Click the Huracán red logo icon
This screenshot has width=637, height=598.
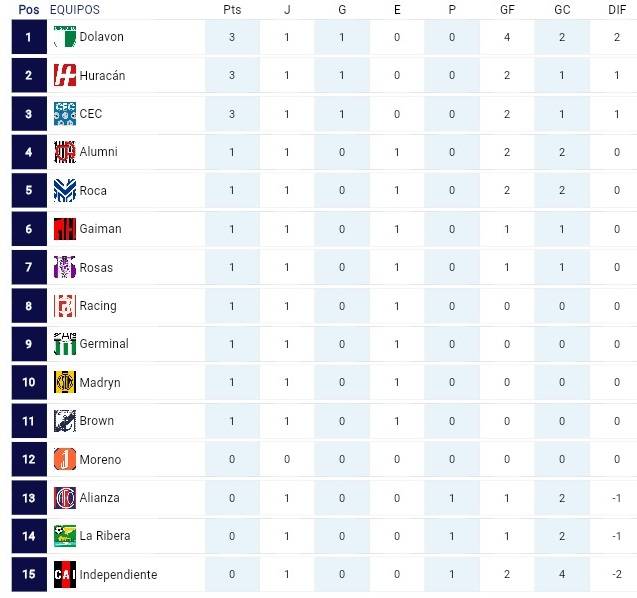pyautogui.click(x=65, y=75)
